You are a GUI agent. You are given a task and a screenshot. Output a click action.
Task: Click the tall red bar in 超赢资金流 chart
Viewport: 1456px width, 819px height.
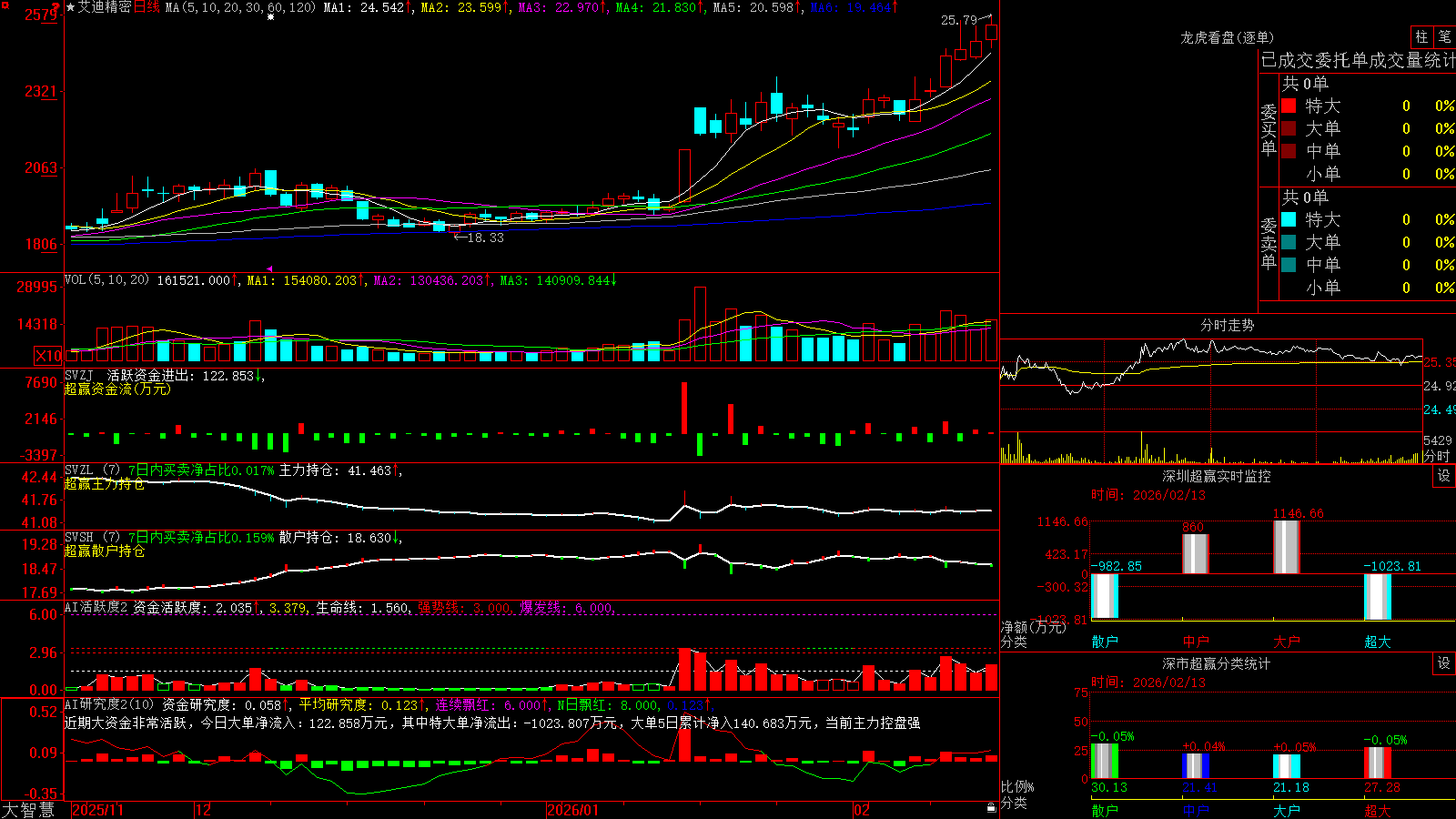tap(684, 408)
